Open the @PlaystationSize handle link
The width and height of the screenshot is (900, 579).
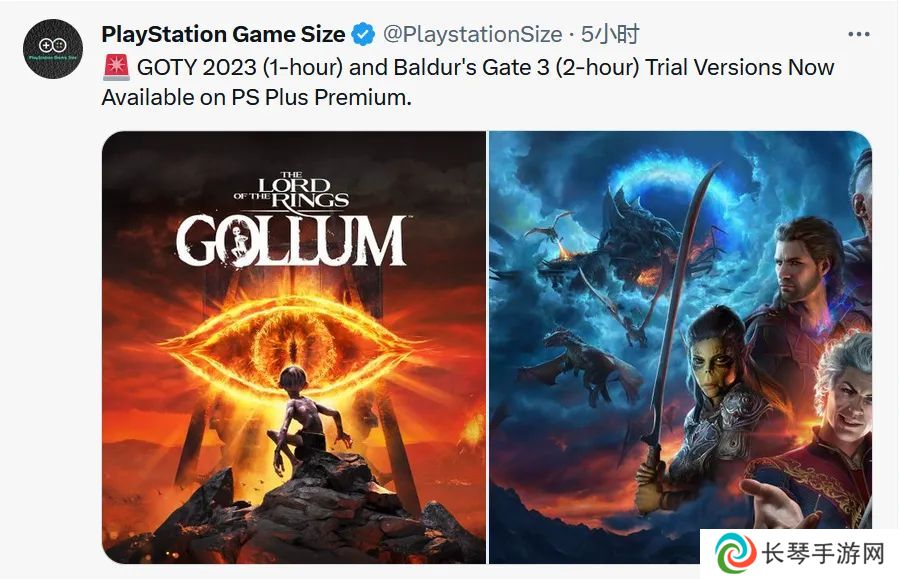(472, 34)
